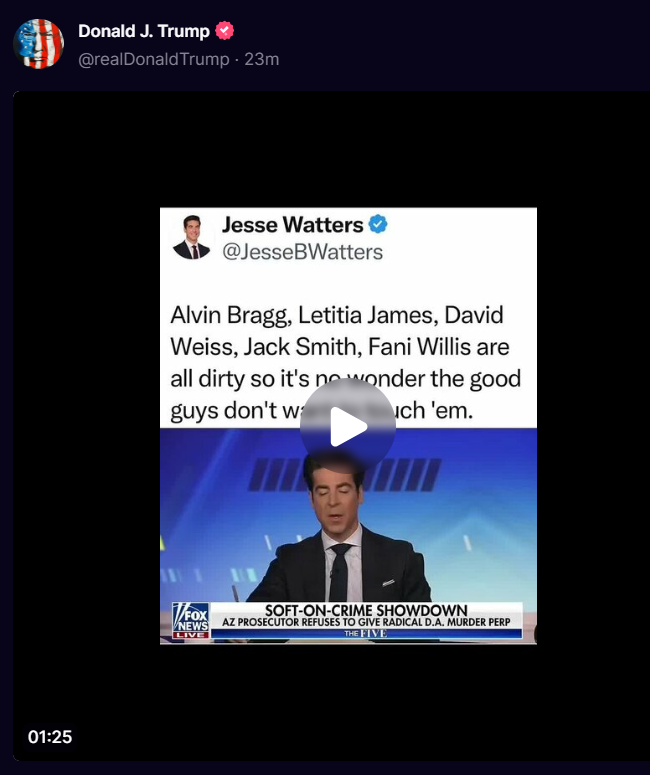
Task: Click the host's face in the studio frame
Action: 335,500
